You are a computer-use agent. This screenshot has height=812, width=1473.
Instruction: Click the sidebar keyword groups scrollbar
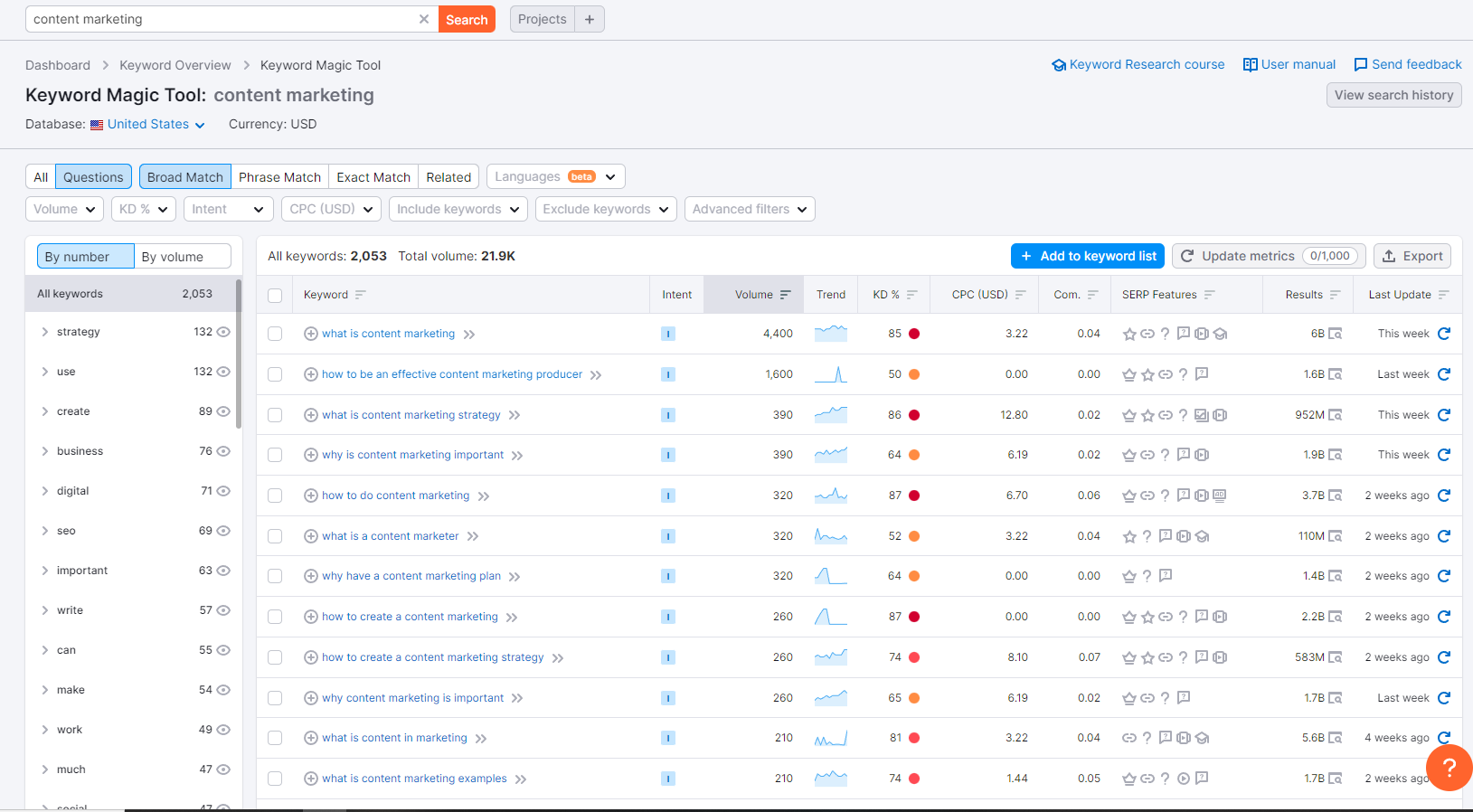239,354
